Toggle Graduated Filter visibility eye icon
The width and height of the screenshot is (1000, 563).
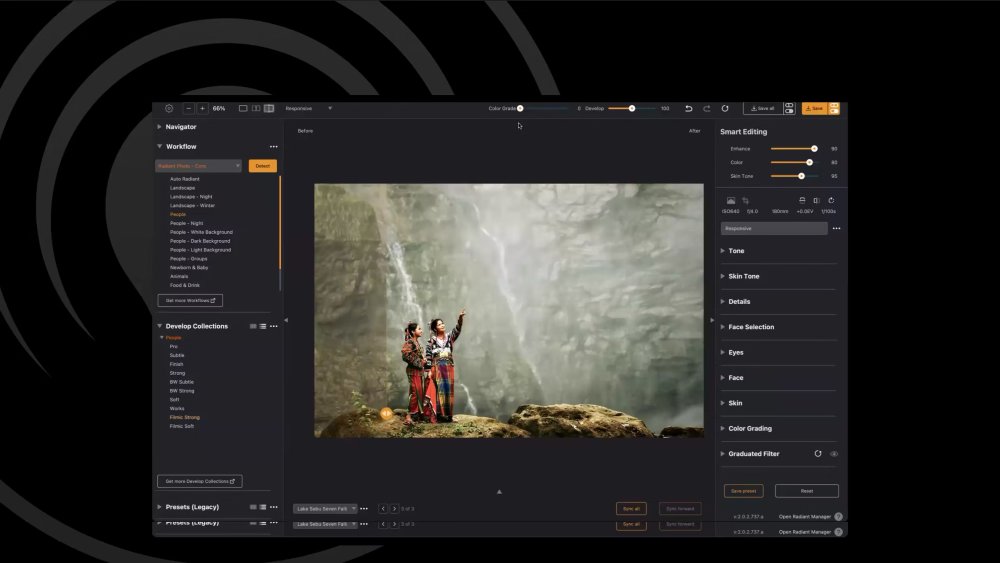834,454
